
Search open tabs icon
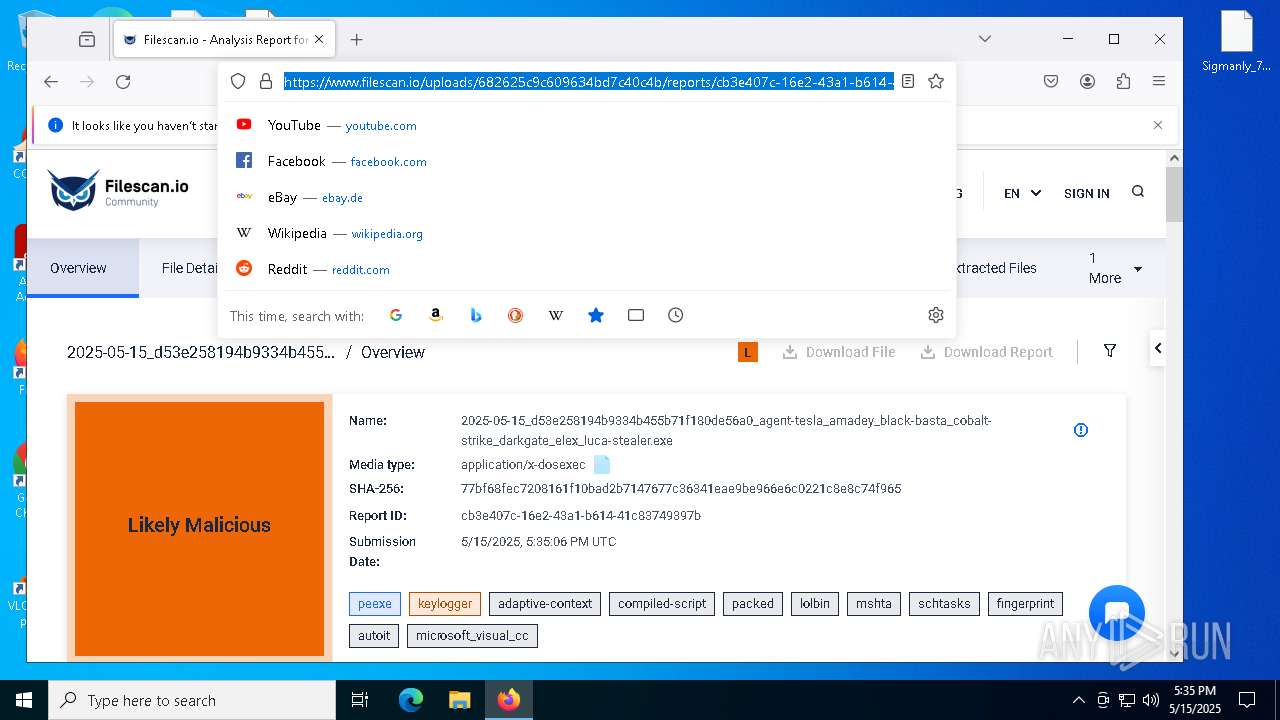coord(636,315)
